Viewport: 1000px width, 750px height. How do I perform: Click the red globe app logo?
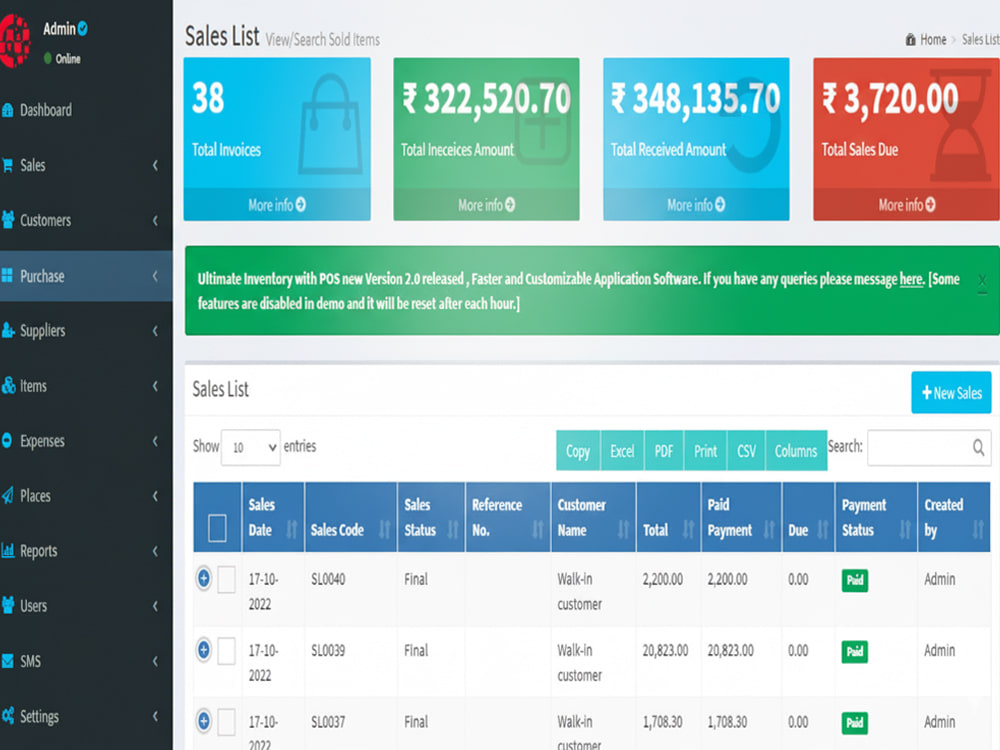tap(14, 41)
